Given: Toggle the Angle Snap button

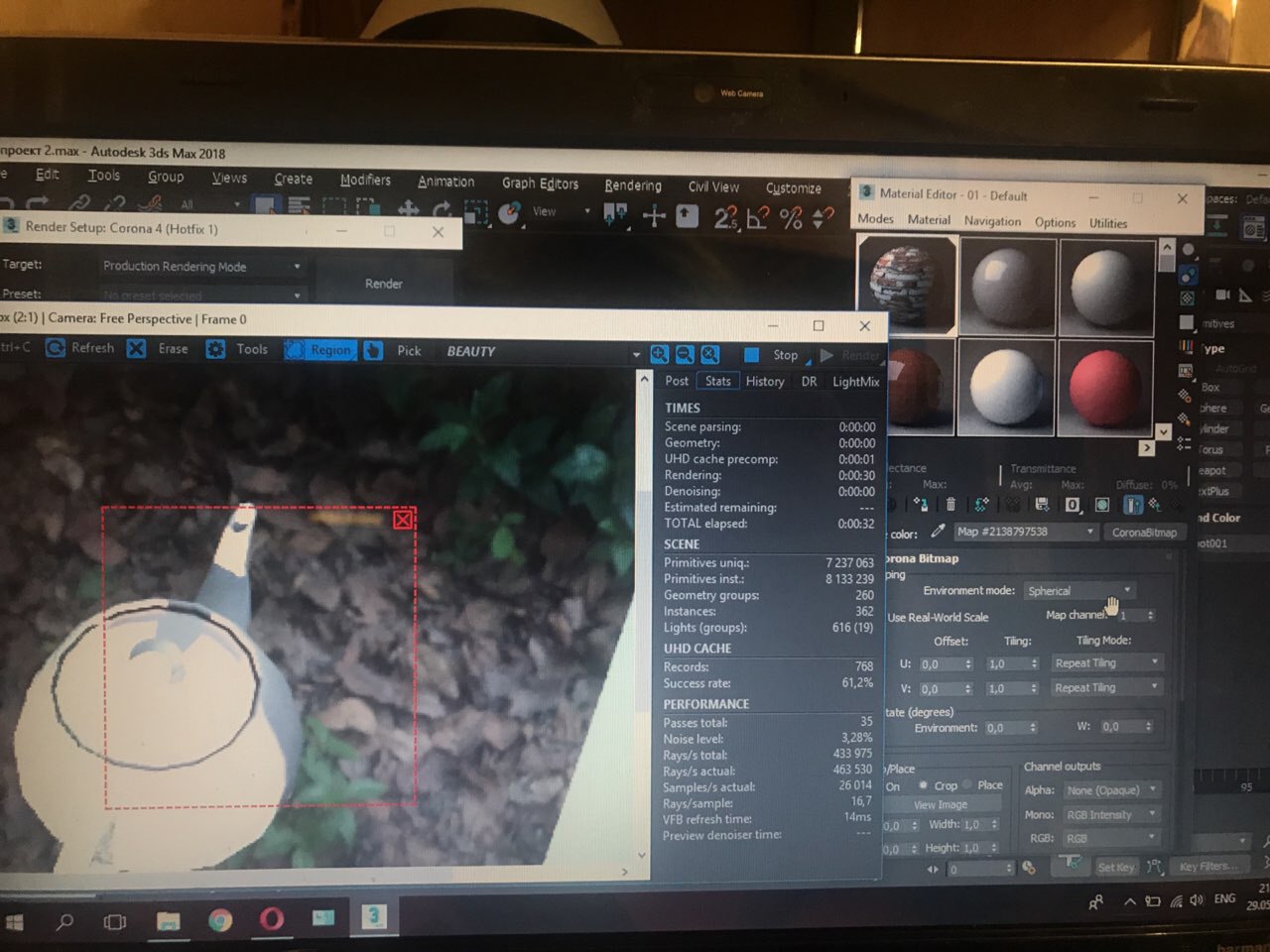Looking at the screenshot, I should click(758, 217).
